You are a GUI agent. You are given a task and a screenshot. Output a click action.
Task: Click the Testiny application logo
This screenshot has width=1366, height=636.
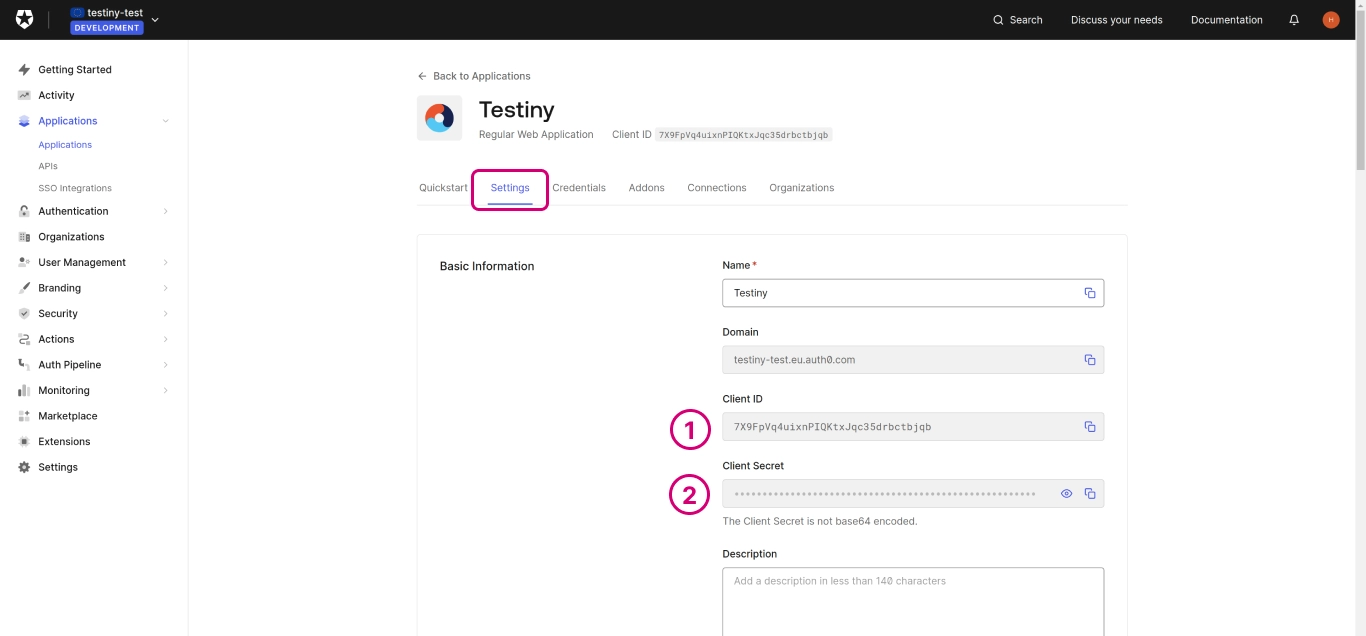[x=439, y=118]
